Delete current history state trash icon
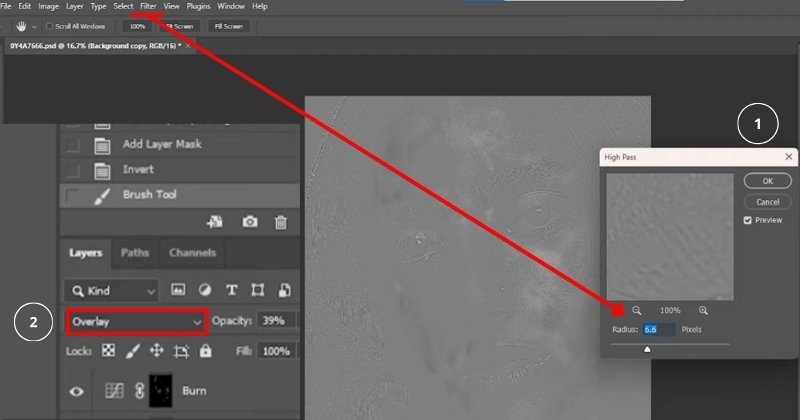This screenshot has width=800, height=420. pyautogui.click(x=281, y=223)
